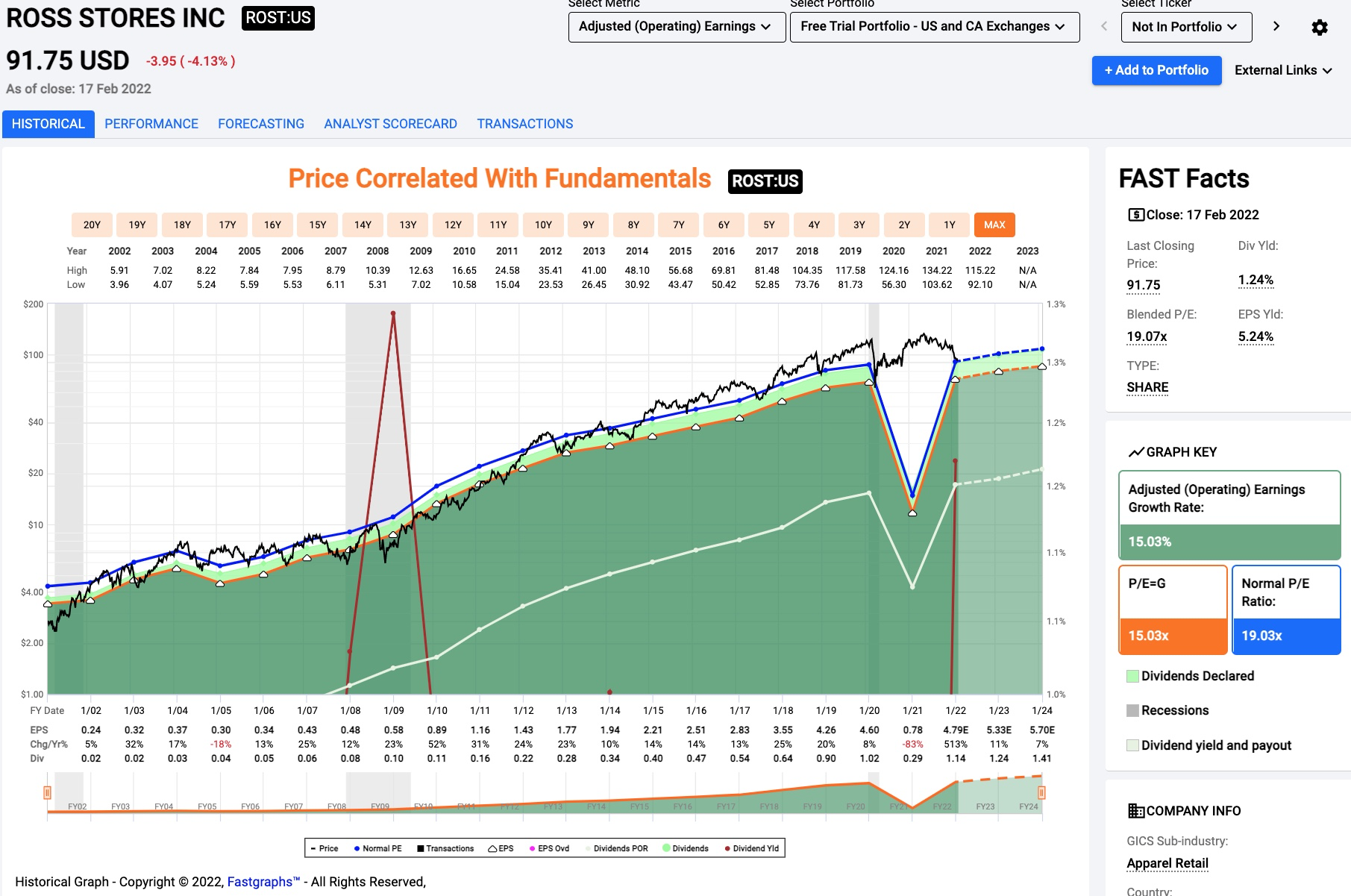Open the Free Trial Portfolio dropdown
Viewport: 1351px width, 896px height.
point(934,27)
